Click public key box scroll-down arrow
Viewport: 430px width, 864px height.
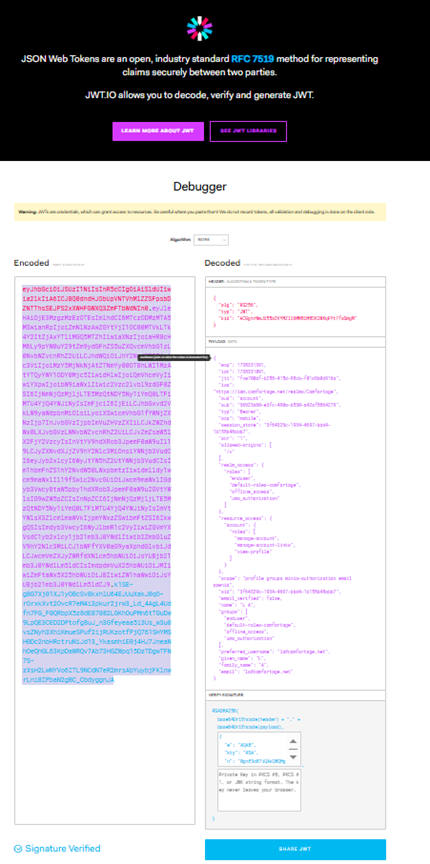click(294, 758)
